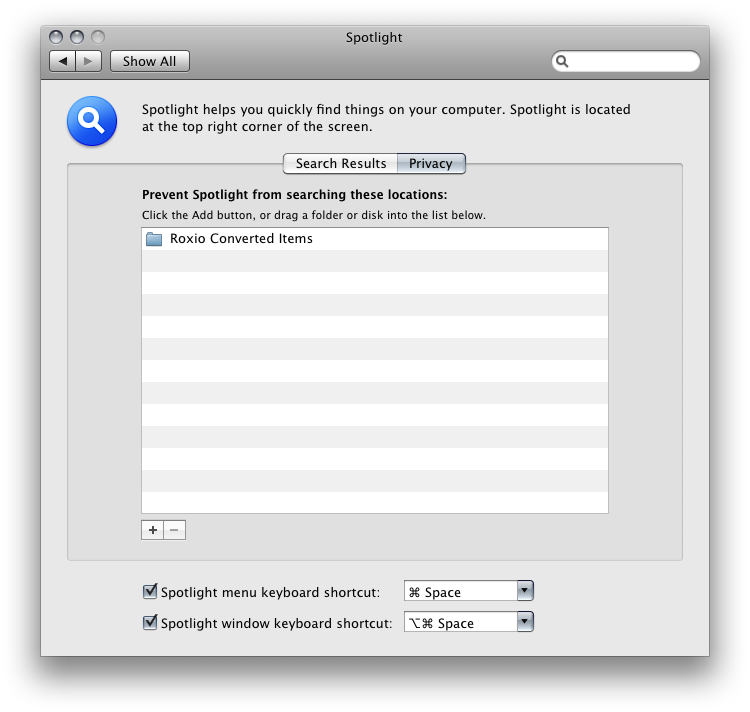Click the folder icon beside Roxio Converted Items

click(154, 239)
